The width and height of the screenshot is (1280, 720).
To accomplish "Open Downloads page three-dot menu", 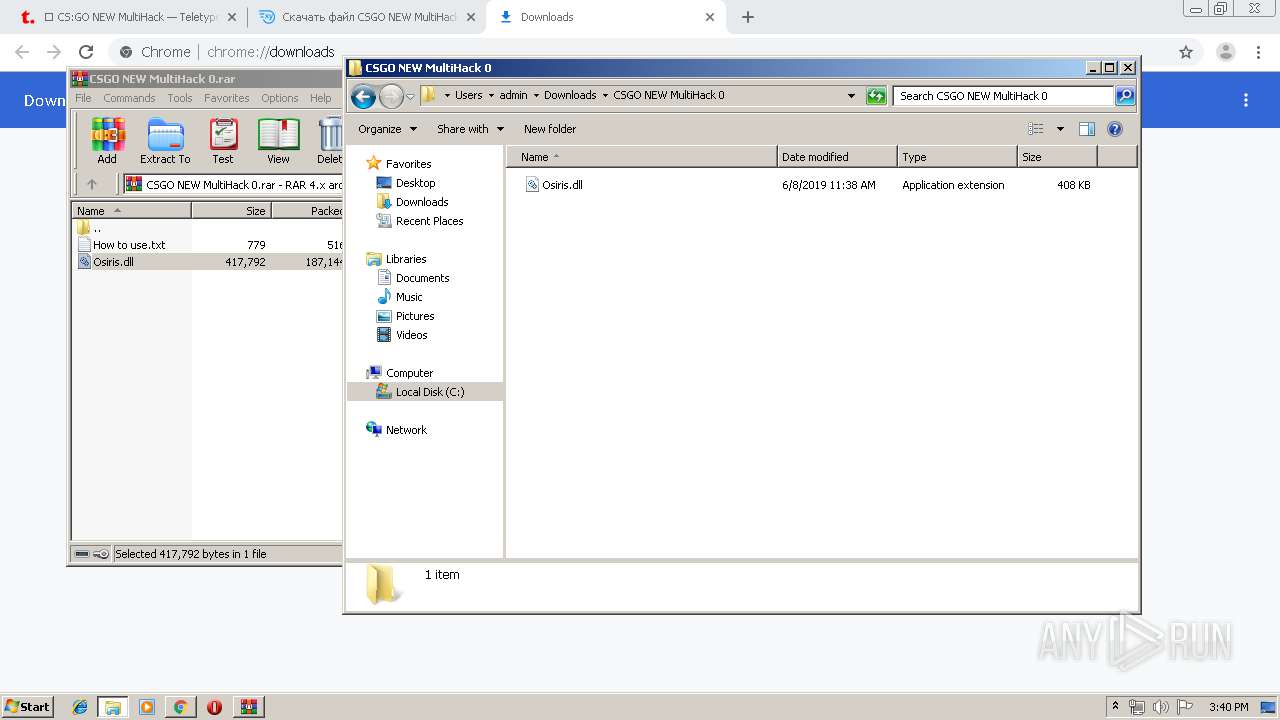I will click(x=1246, y=100).
